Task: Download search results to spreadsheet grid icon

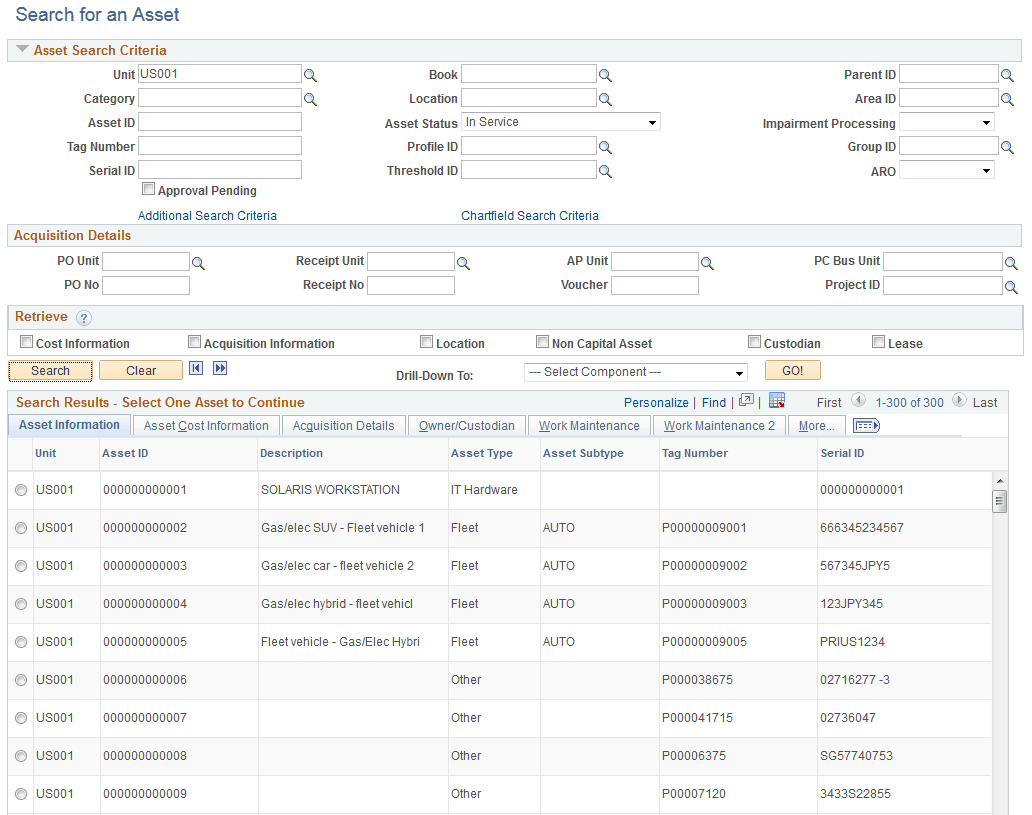Action: [777, 401]
